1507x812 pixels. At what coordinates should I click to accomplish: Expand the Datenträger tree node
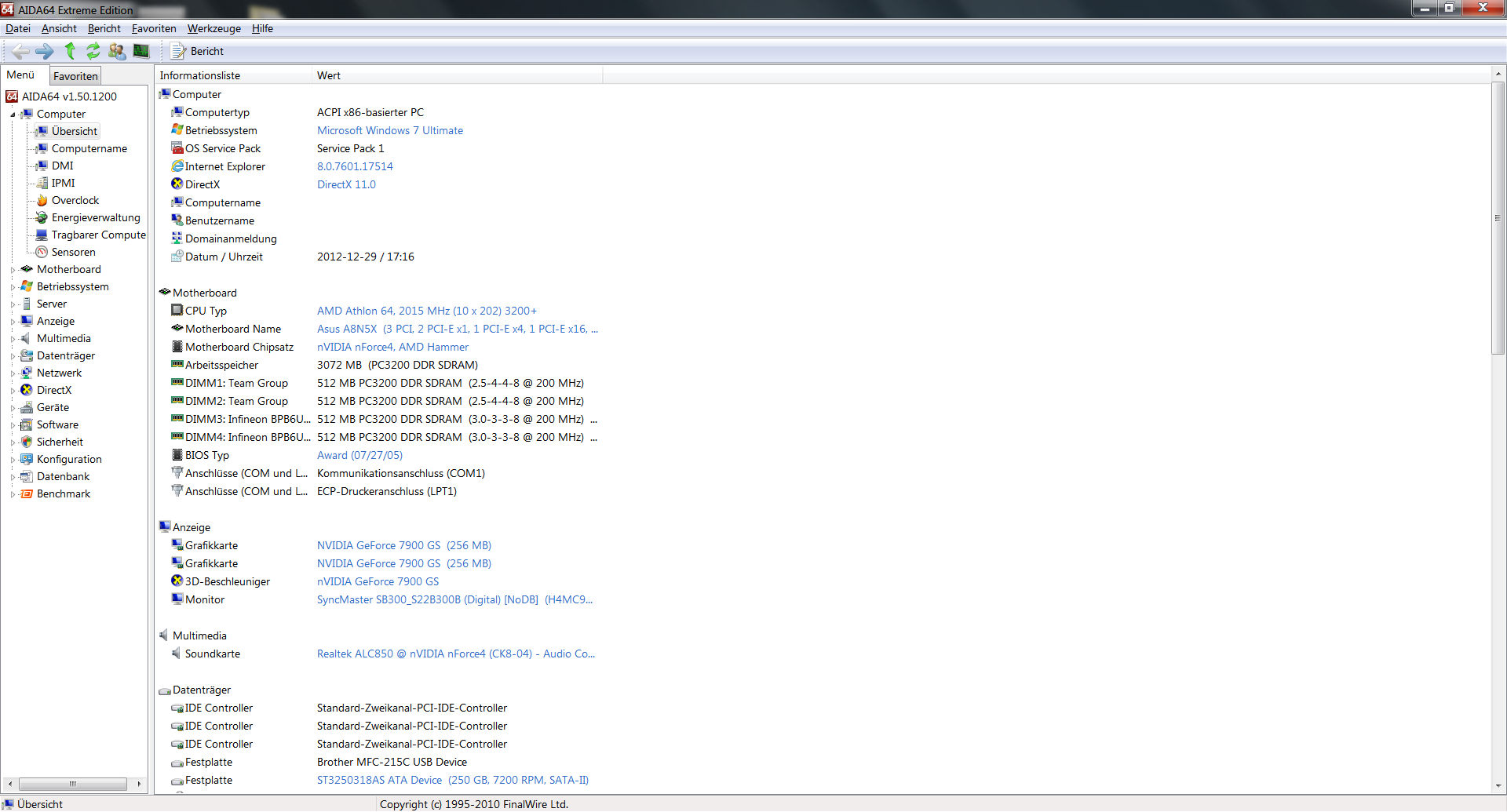coord(13,356)
